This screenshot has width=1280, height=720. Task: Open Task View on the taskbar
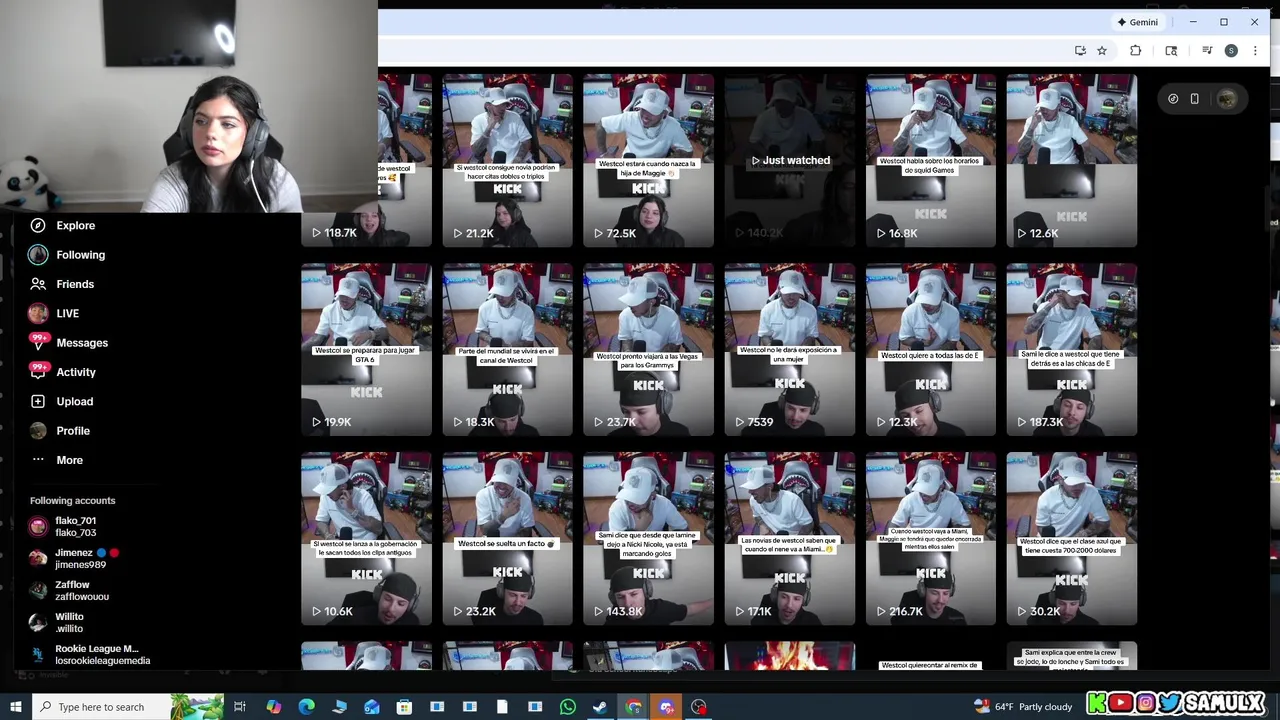click(240, 707)
